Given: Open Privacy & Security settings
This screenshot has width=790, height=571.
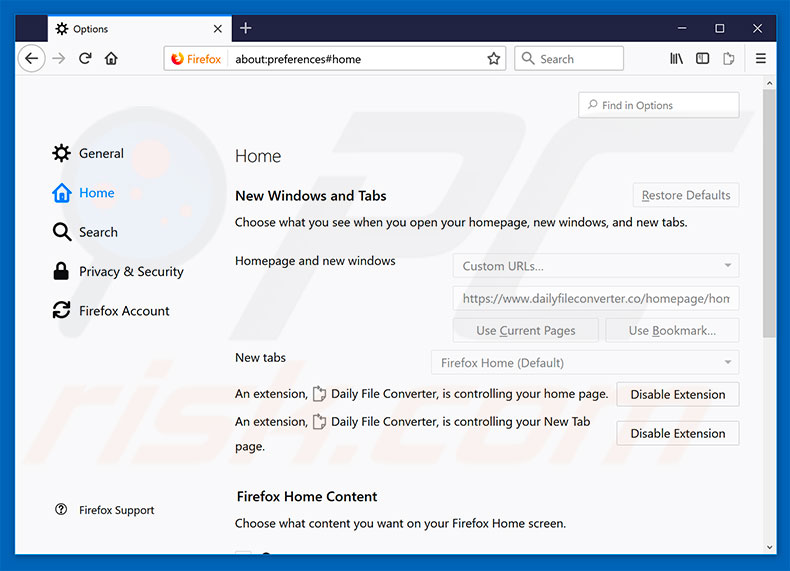Looking at the screenshot, I should click(118, 271).
